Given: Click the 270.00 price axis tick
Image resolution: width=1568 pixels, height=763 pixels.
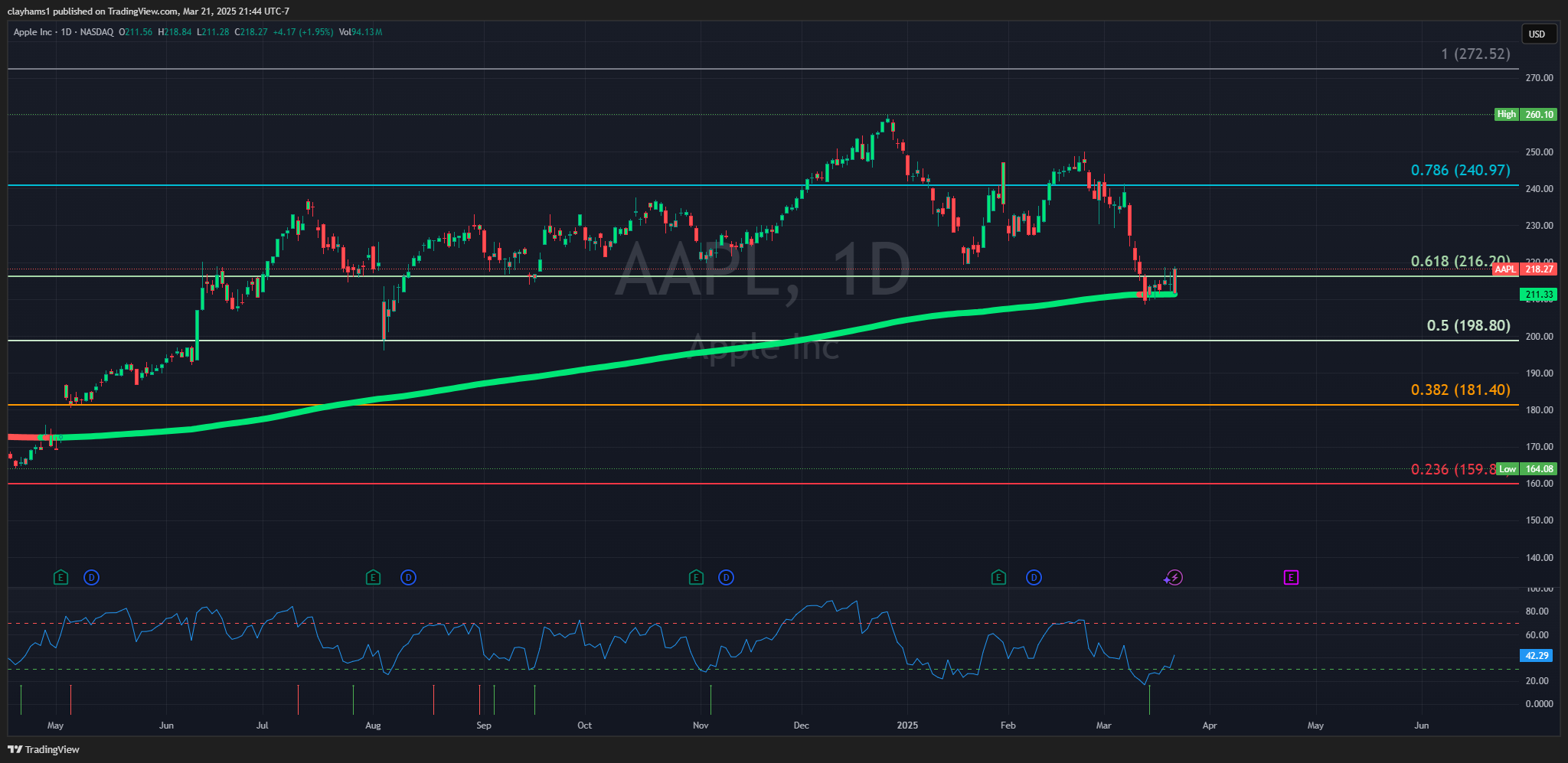Looking at the screenshot, I should [x=1539, y=77].
